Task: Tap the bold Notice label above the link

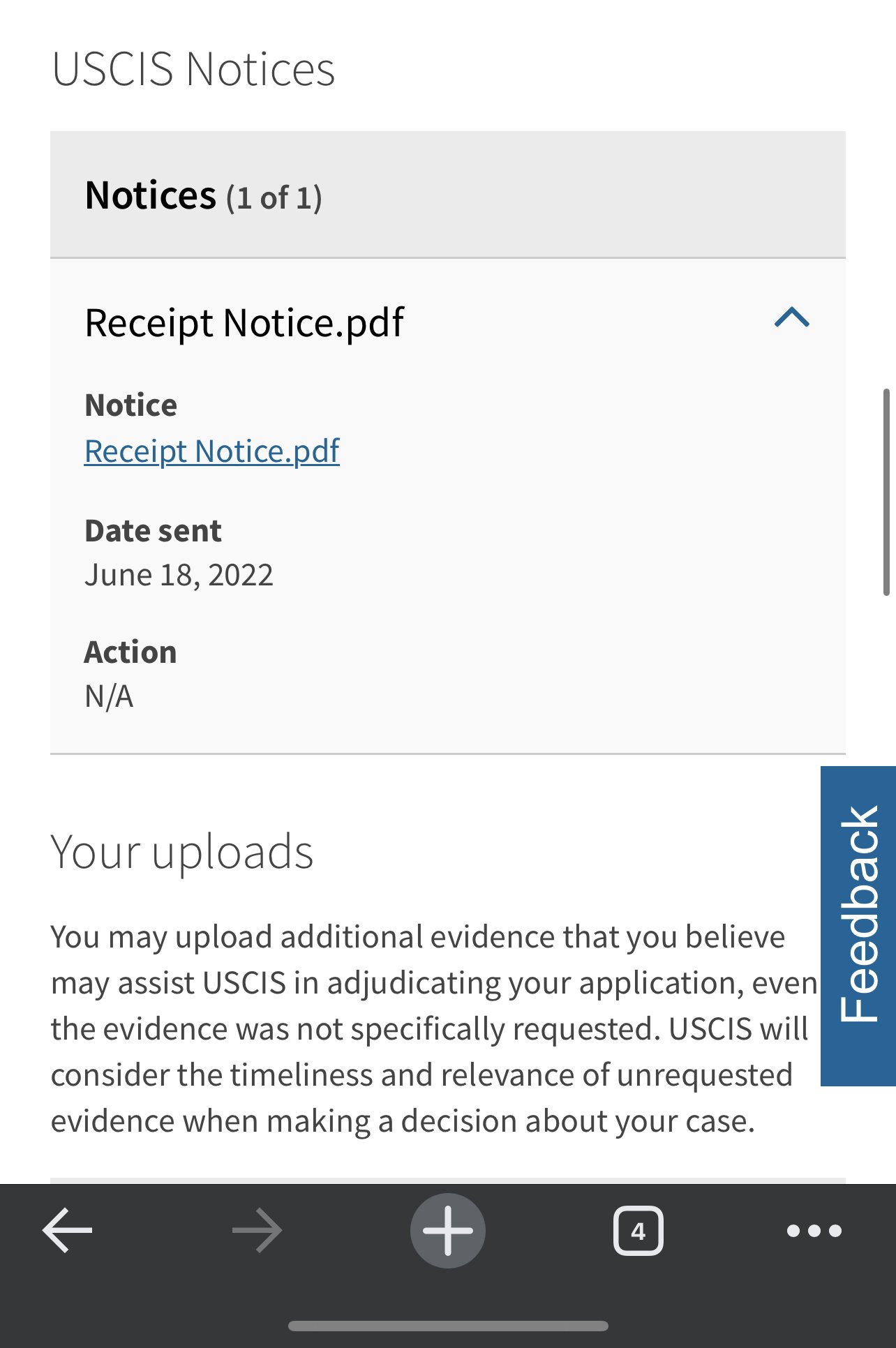Action: (x=131, y=405)
